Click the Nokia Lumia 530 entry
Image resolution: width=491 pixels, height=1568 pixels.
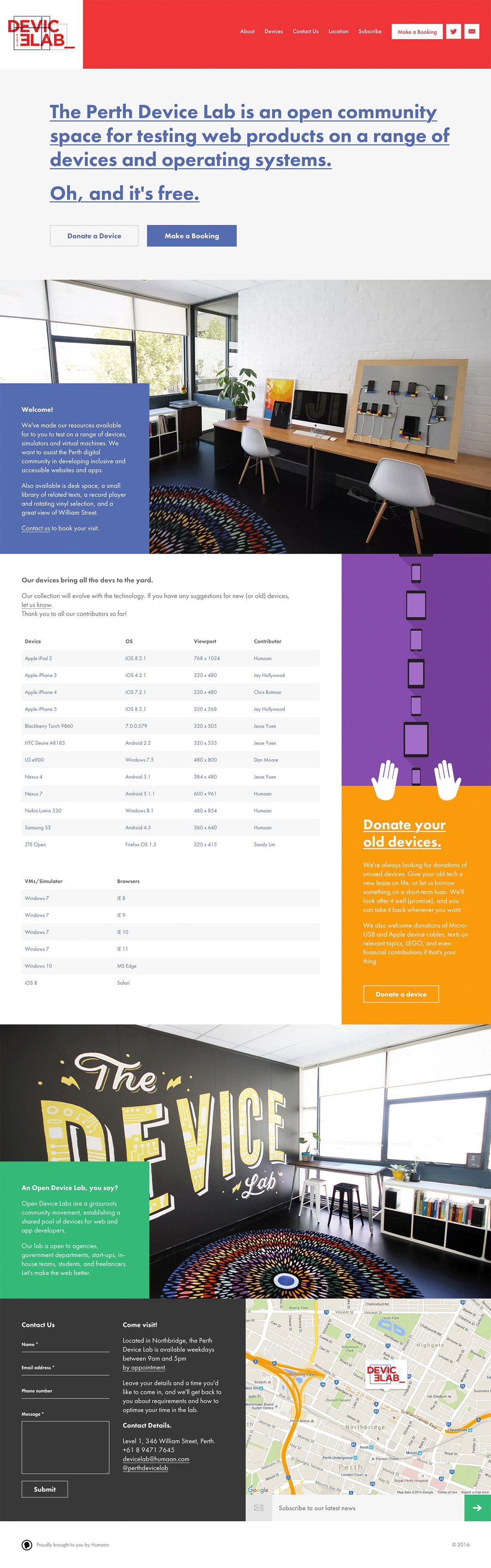pos(43,810)
